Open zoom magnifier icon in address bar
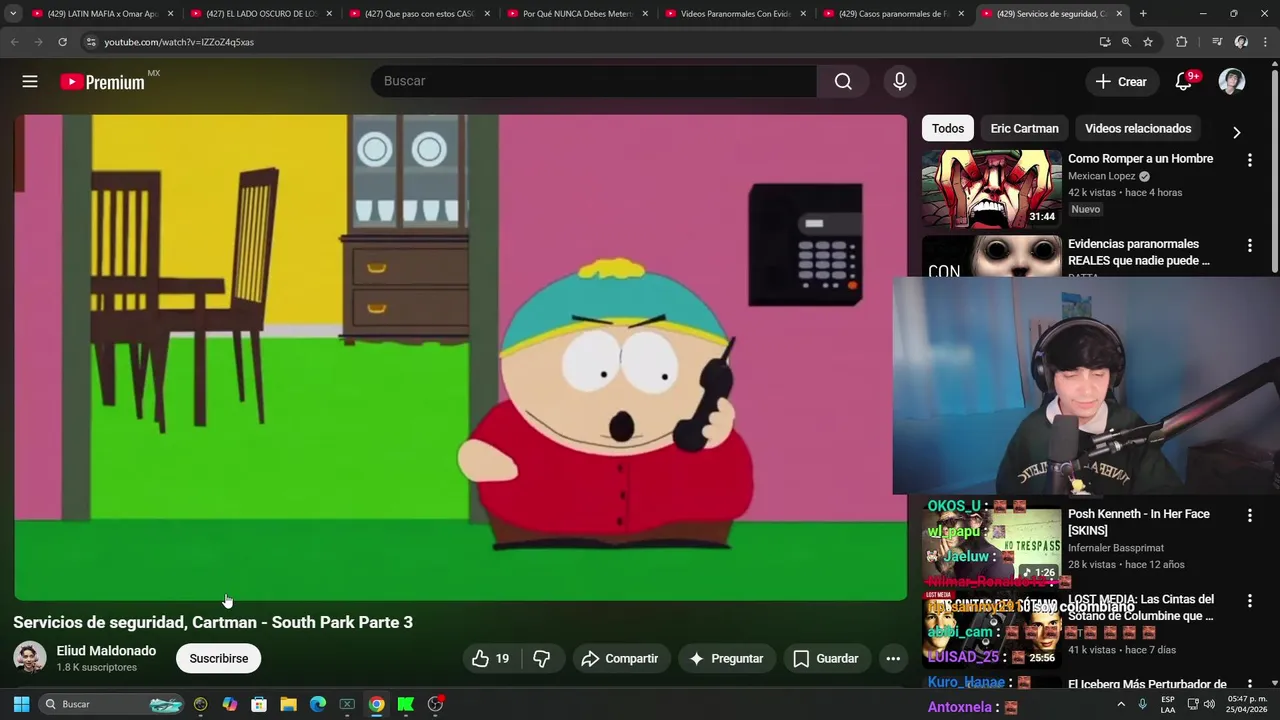Screen dimensions: 1280x720 [x=1126, y=42]
